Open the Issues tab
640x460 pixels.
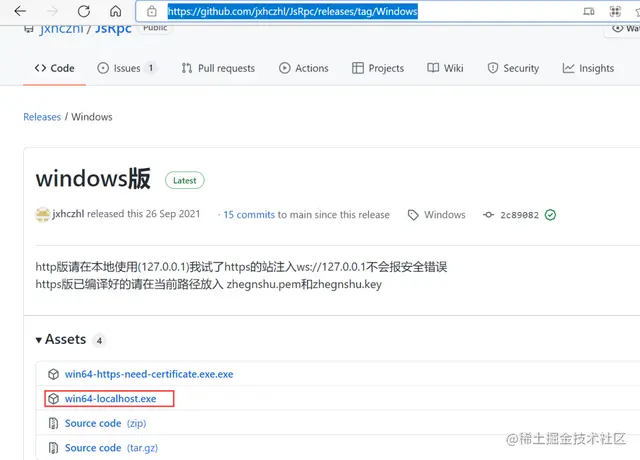(x=126, y=68)
